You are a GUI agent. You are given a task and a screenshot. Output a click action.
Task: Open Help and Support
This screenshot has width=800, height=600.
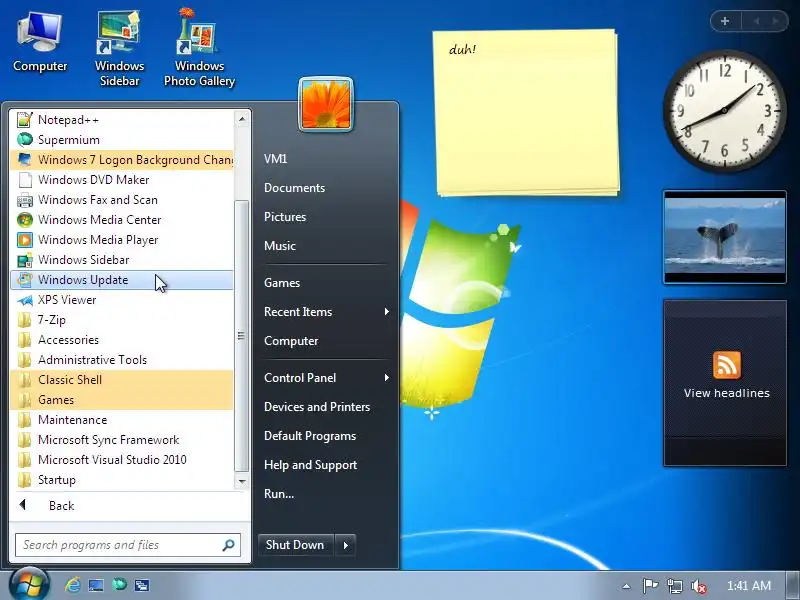(310, 465)
